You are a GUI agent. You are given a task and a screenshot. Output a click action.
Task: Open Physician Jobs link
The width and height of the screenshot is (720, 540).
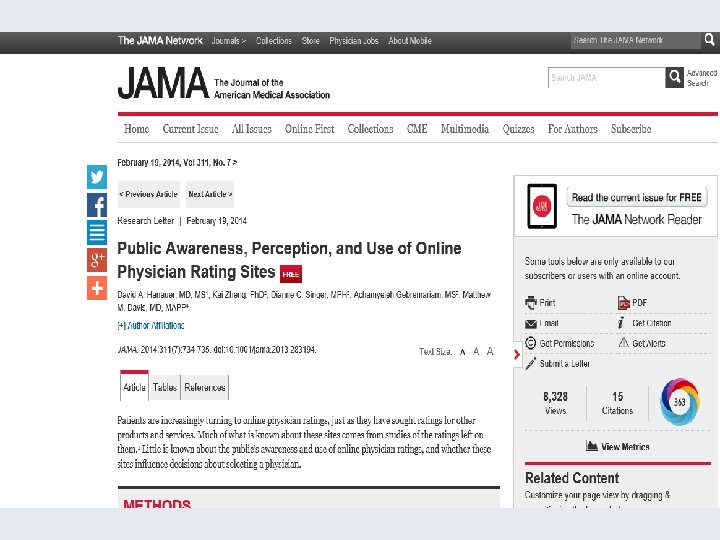[x=354, y=41]
